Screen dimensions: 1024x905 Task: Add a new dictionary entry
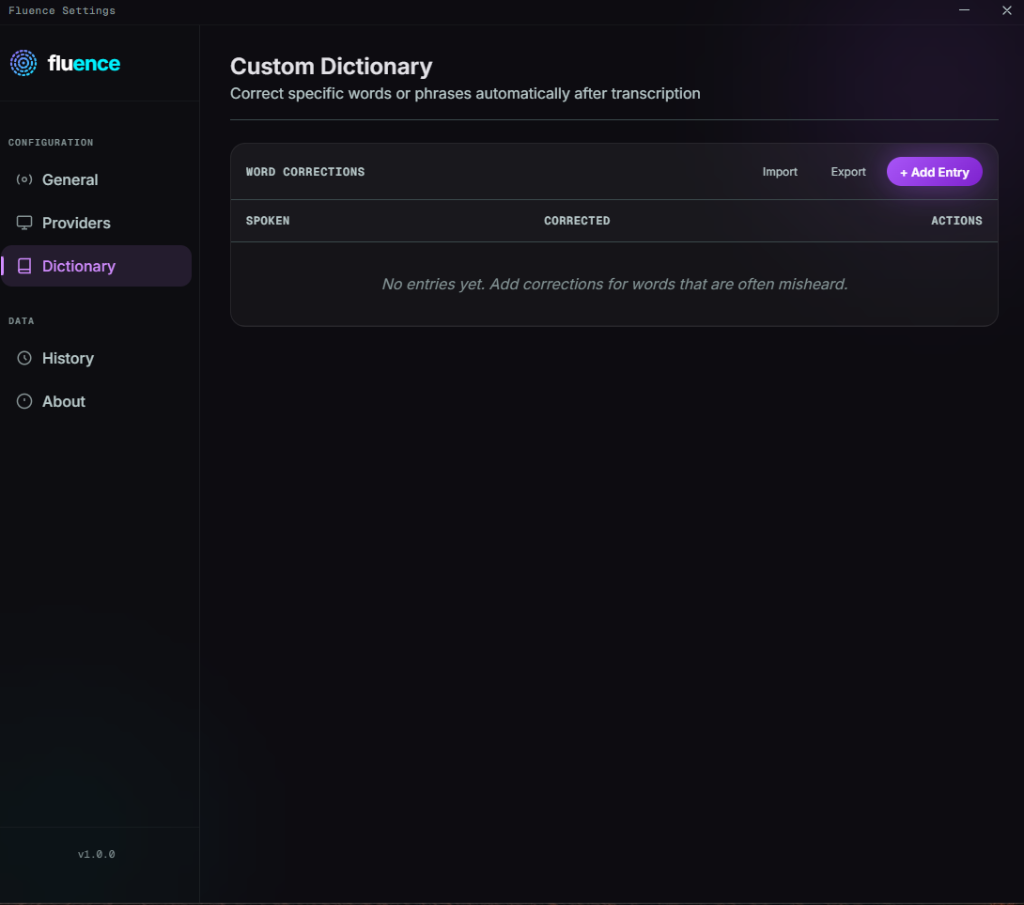tap(934, 172)
